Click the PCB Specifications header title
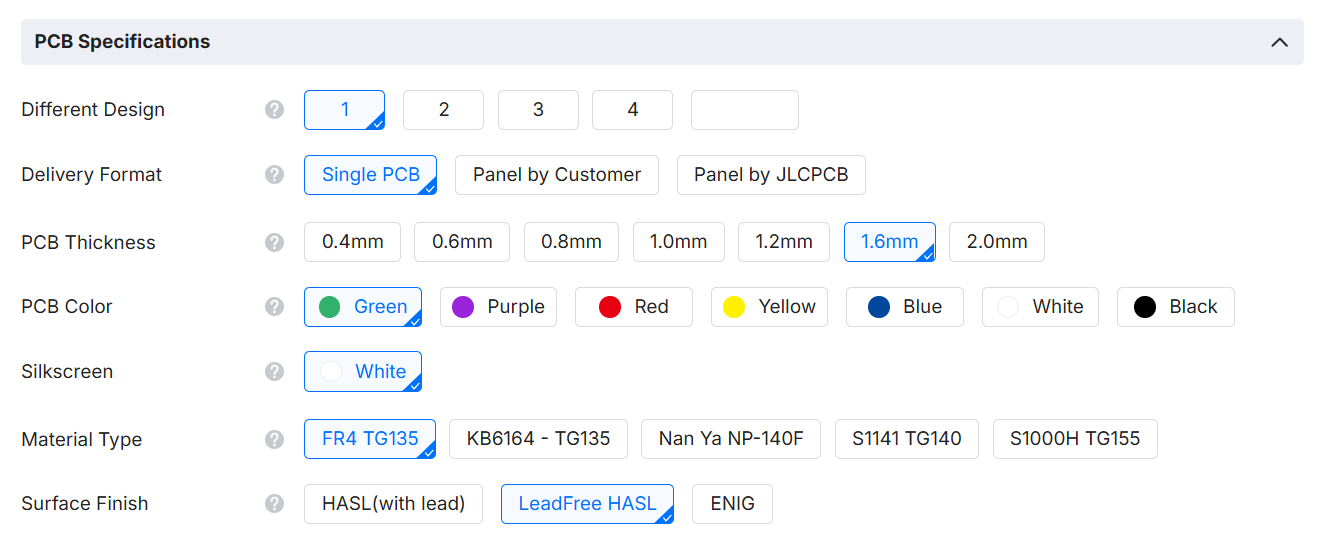1333x541 pixels. (x=122, y=42)
